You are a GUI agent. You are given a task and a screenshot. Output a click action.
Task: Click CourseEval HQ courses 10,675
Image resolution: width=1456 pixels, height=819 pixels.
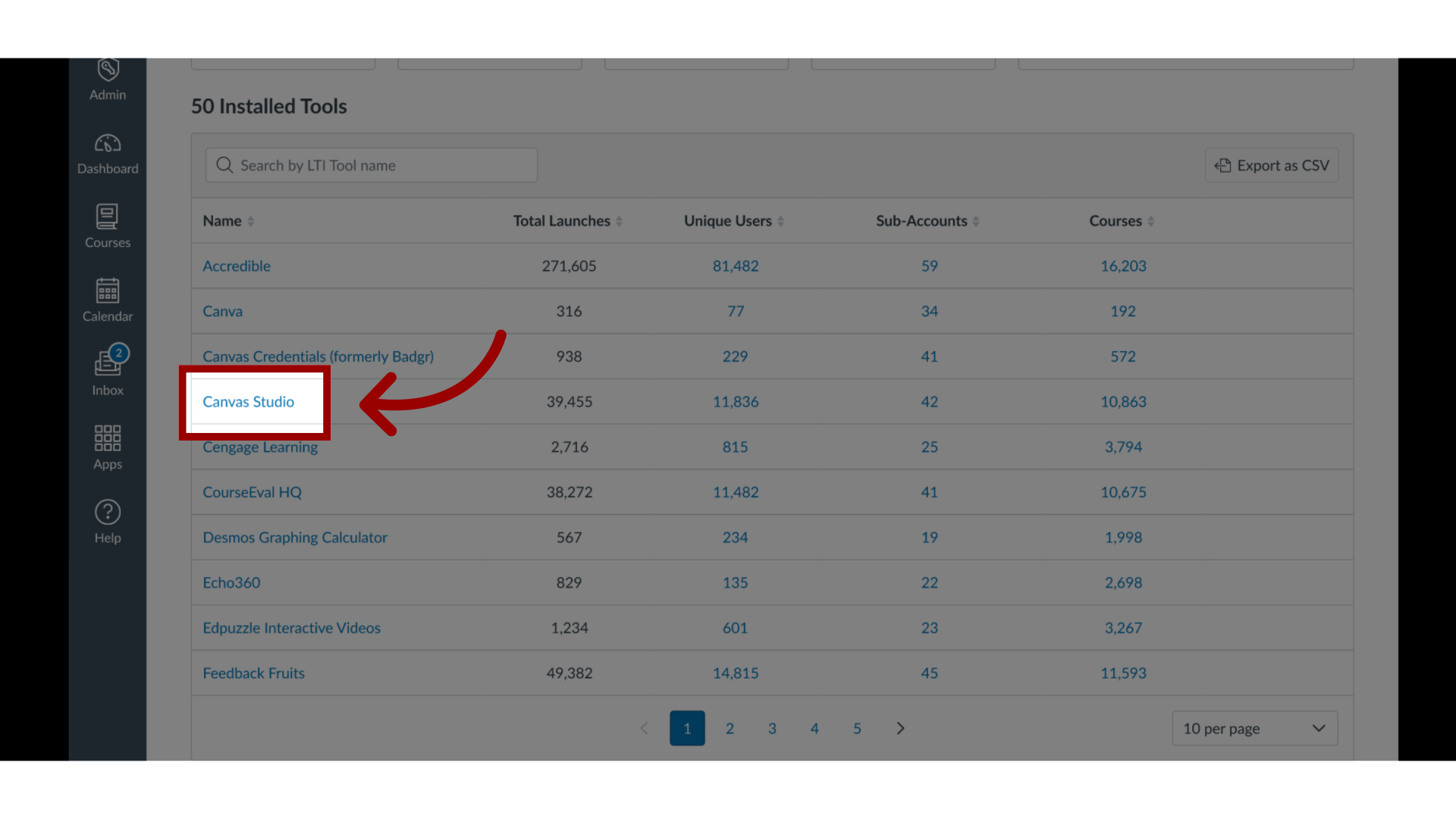point(1123,492)
